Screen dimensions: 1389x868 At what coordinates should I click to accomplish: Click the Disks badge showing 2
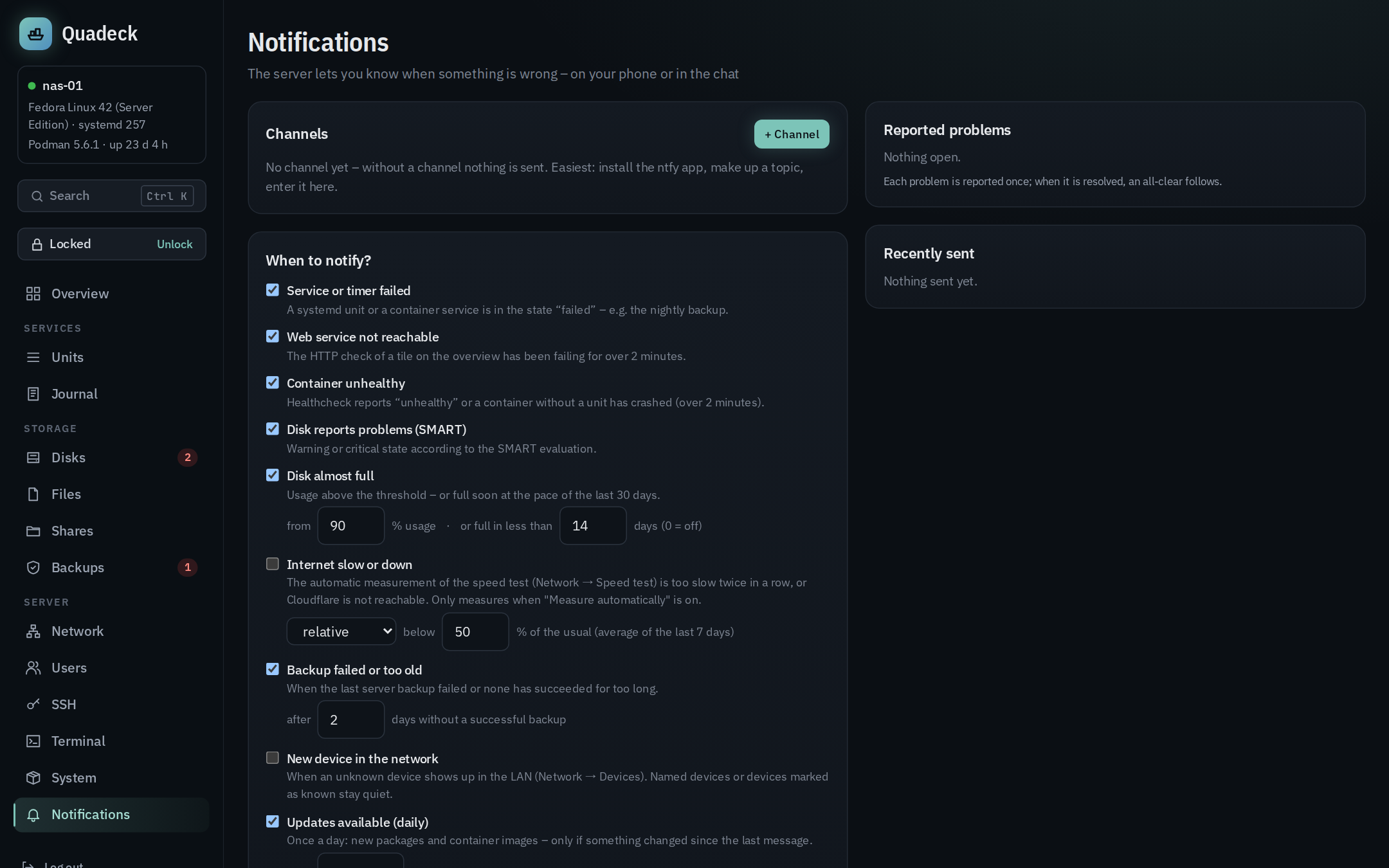tap(188, 458)
